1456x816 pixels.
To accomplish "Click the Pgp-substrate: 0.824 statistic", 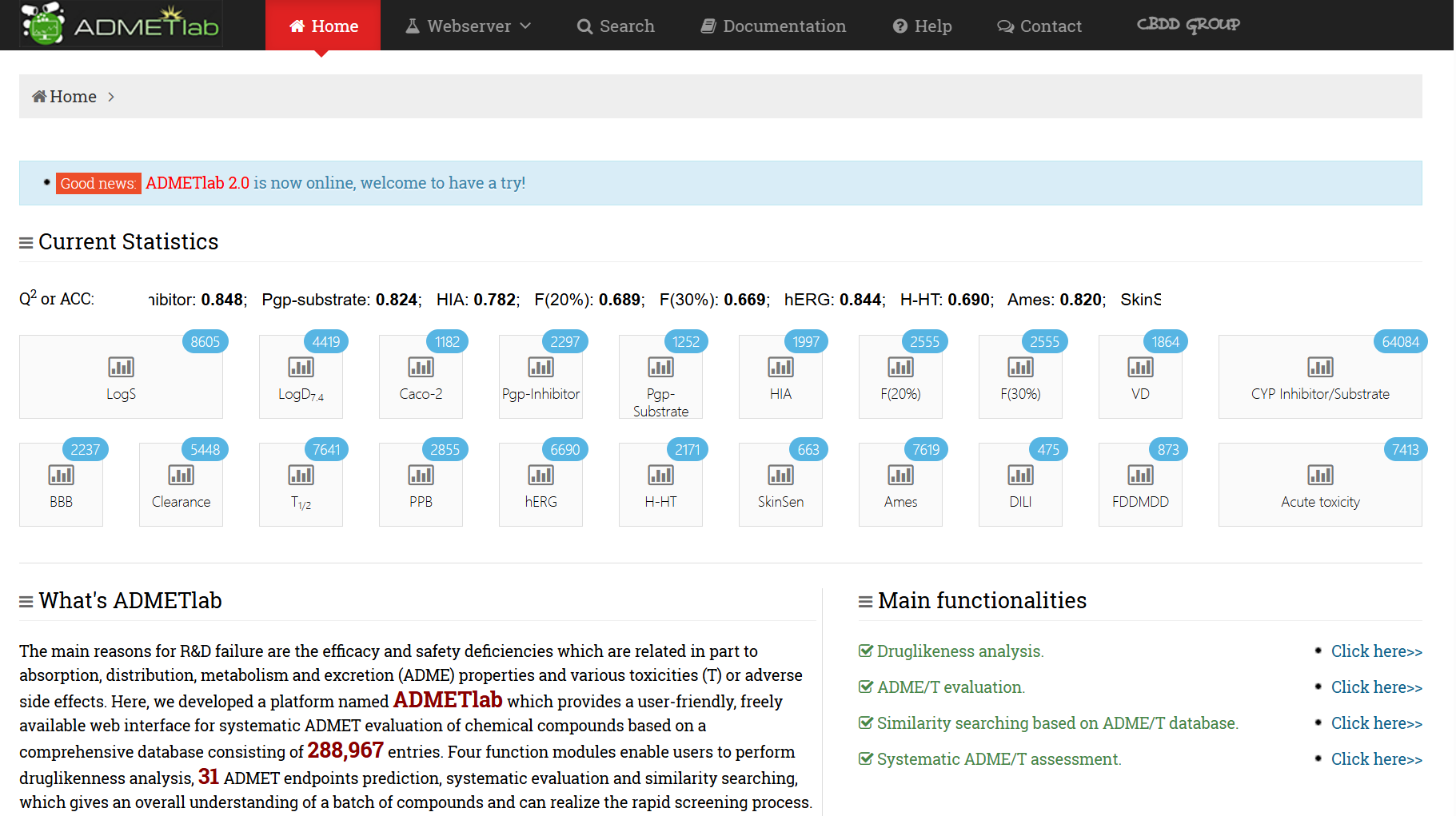I will tap(341, 300).
